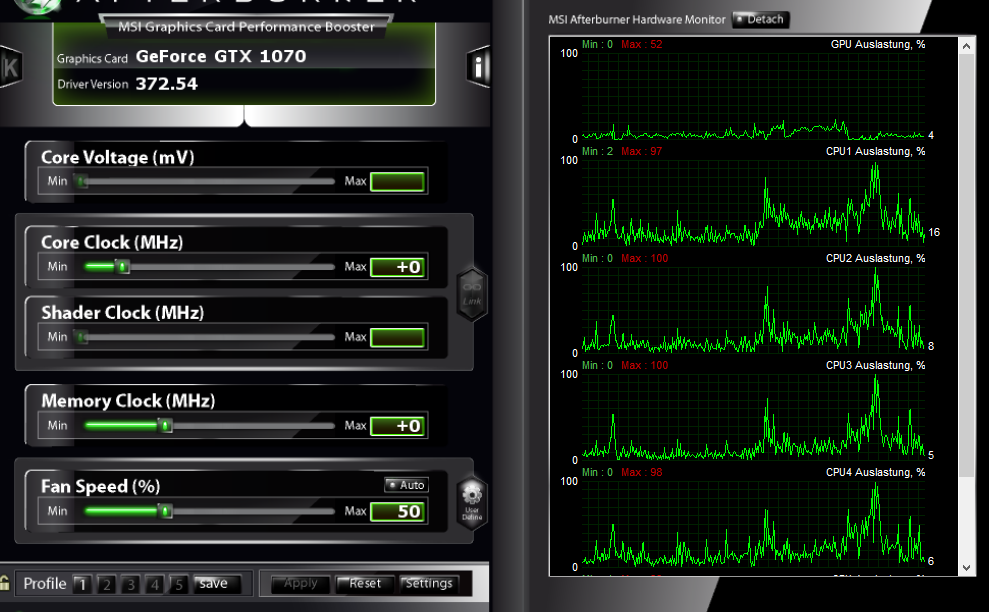Click the GPU Auslastung graph

point(753,96)
